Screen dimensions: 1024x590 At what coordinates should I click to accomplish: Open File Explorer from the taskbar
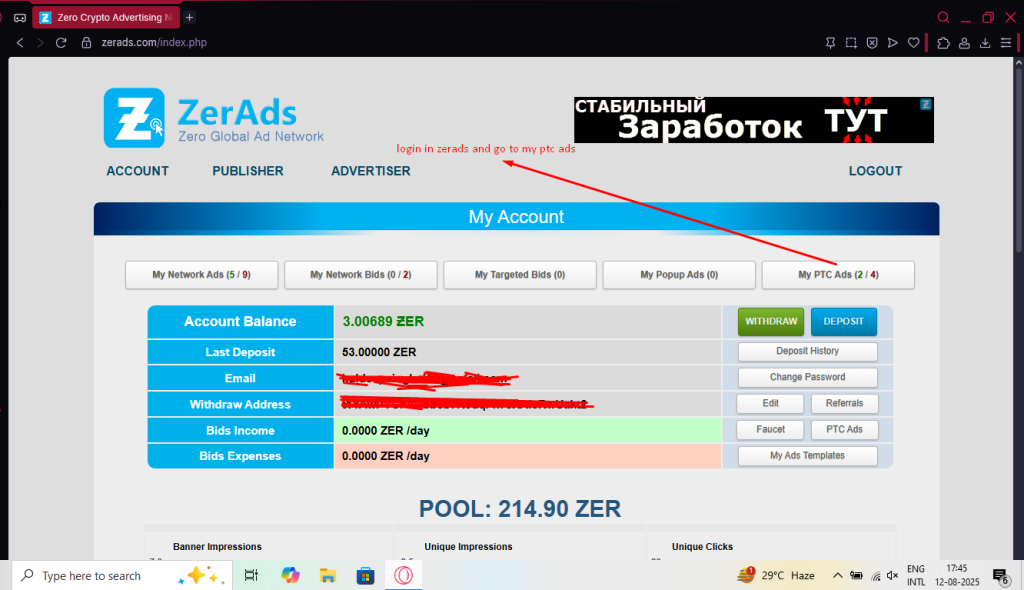[326, 575]
